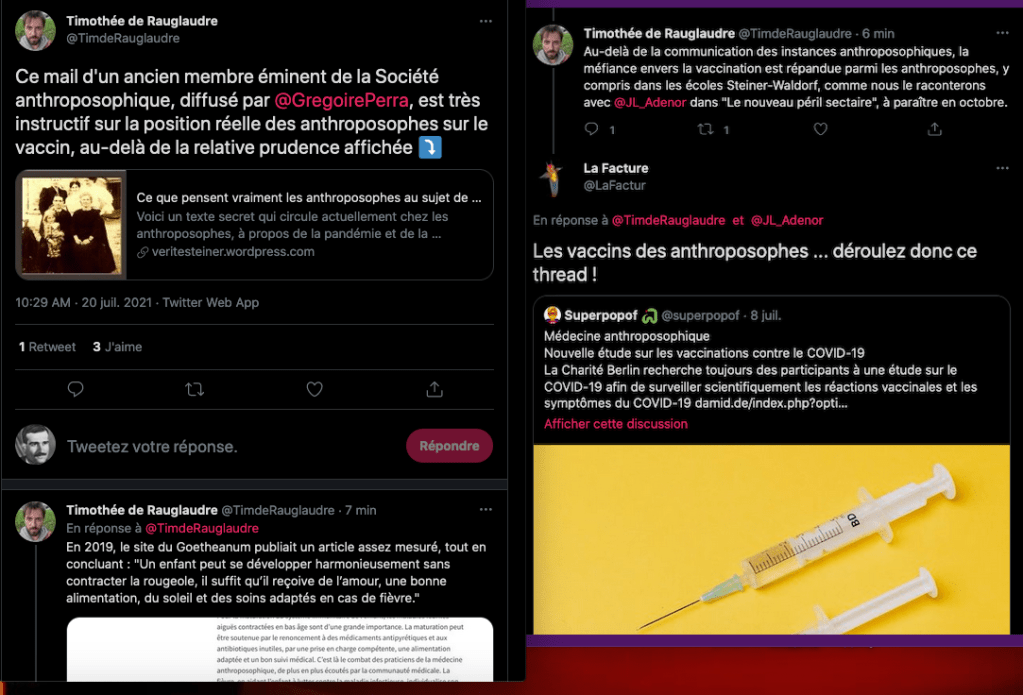Open more options on the 7 min reply

[x=485, y=510]
